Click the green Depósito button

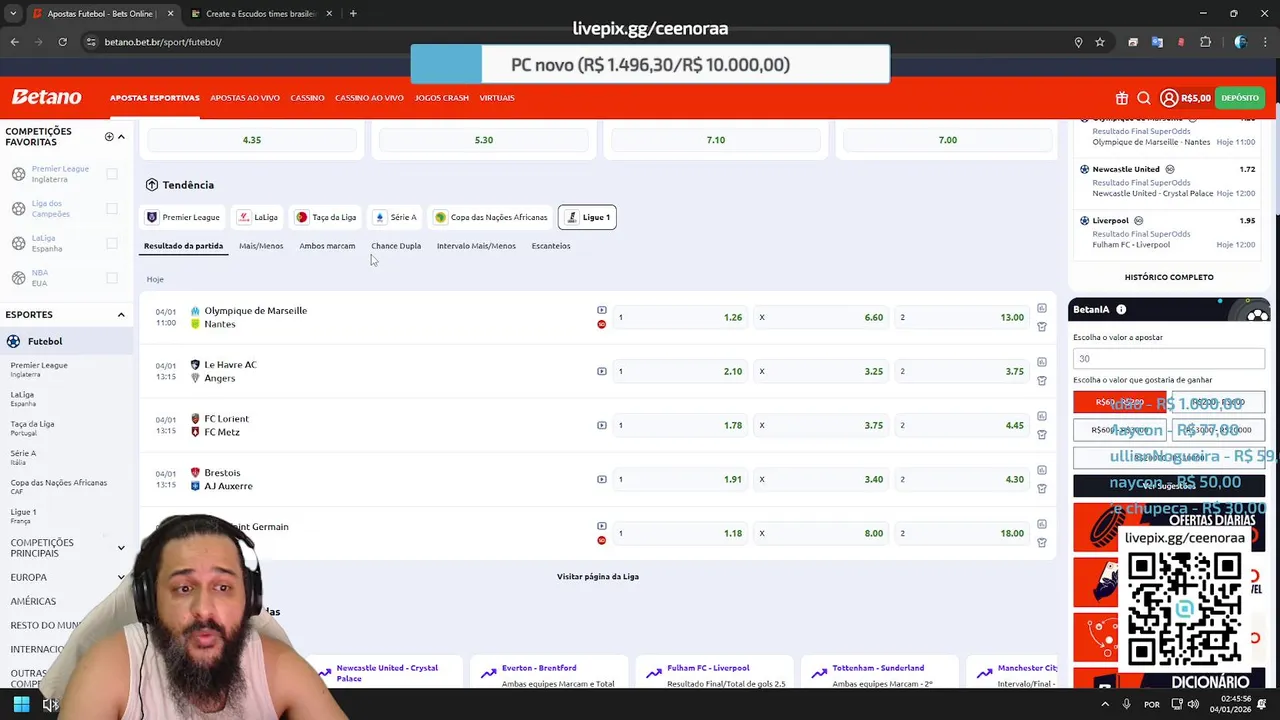[1239, 98]
